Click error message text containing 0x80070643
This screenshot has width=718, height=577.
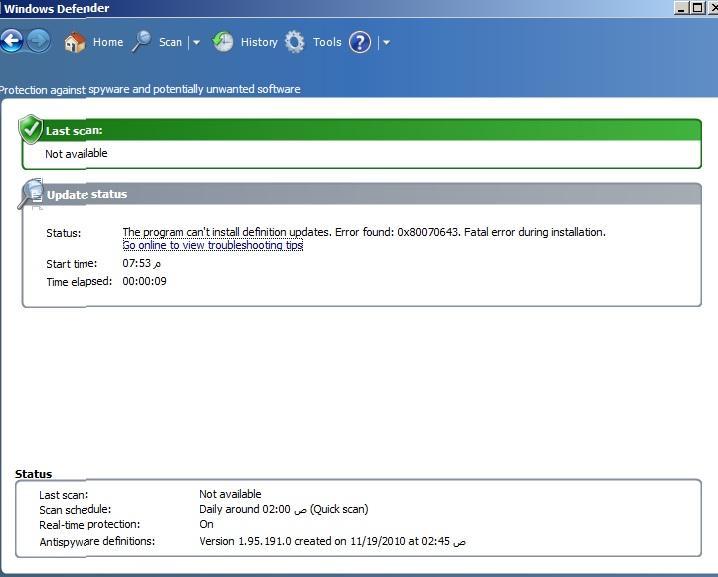coord(364,232)
